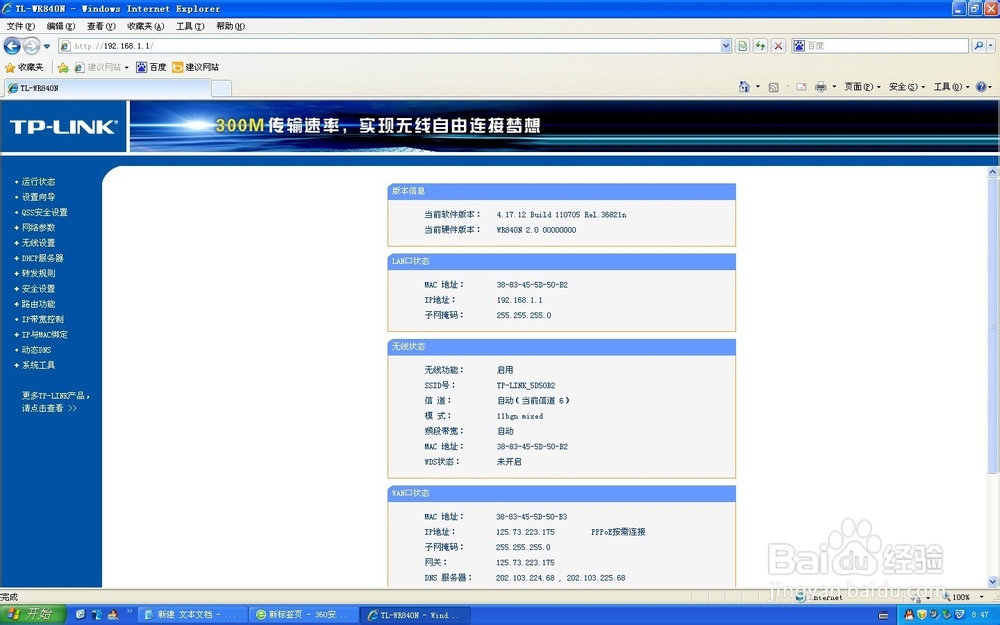Screen dimensions: 1000x625
Task: Open 动态DNS in router sidebar
Action: point(36,350)
